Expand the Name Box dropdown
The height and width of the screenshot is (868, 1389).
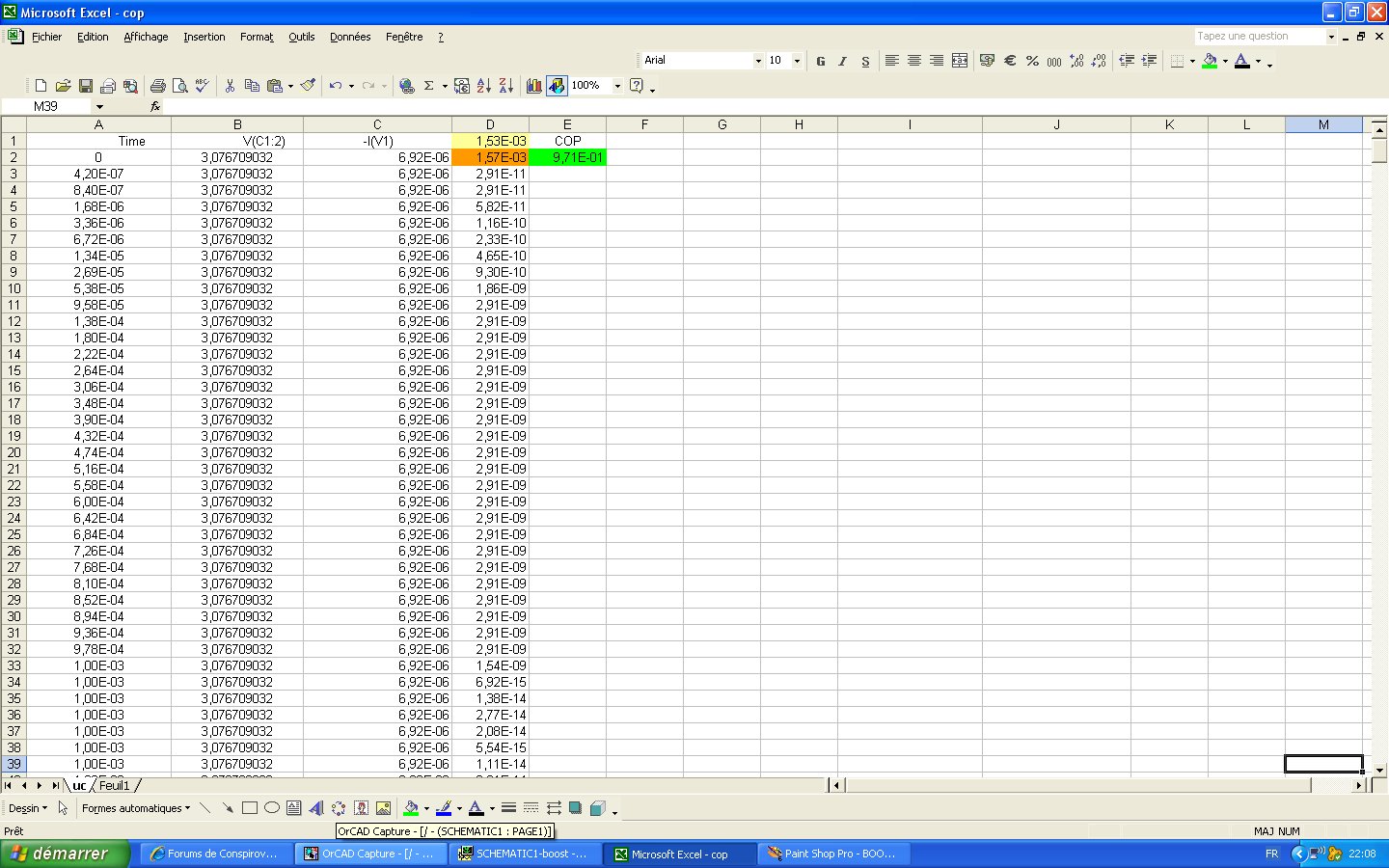[99, 106]
